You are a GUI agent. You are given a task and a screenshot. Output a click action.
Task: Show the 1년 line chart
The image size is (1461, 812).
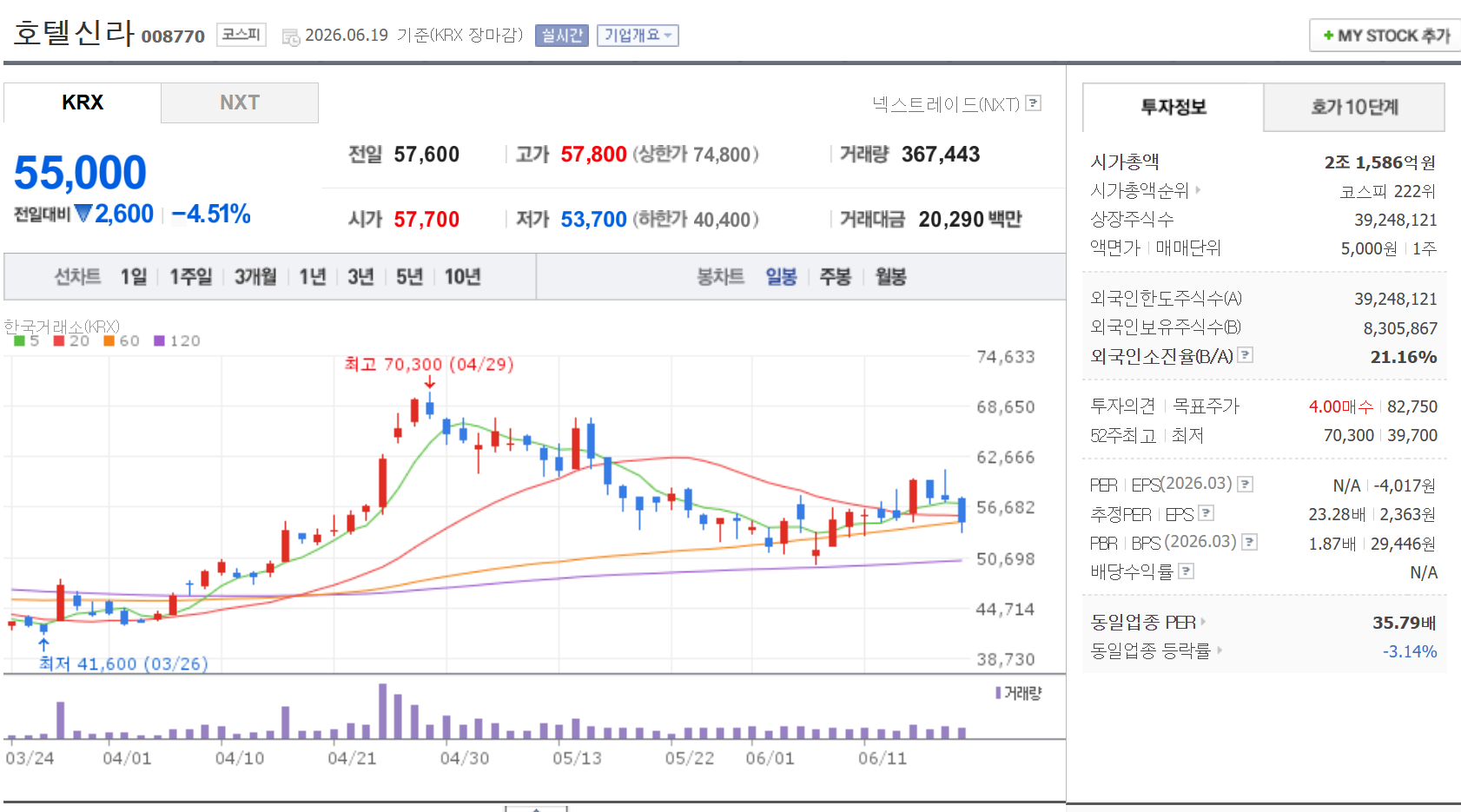(313, 276)
